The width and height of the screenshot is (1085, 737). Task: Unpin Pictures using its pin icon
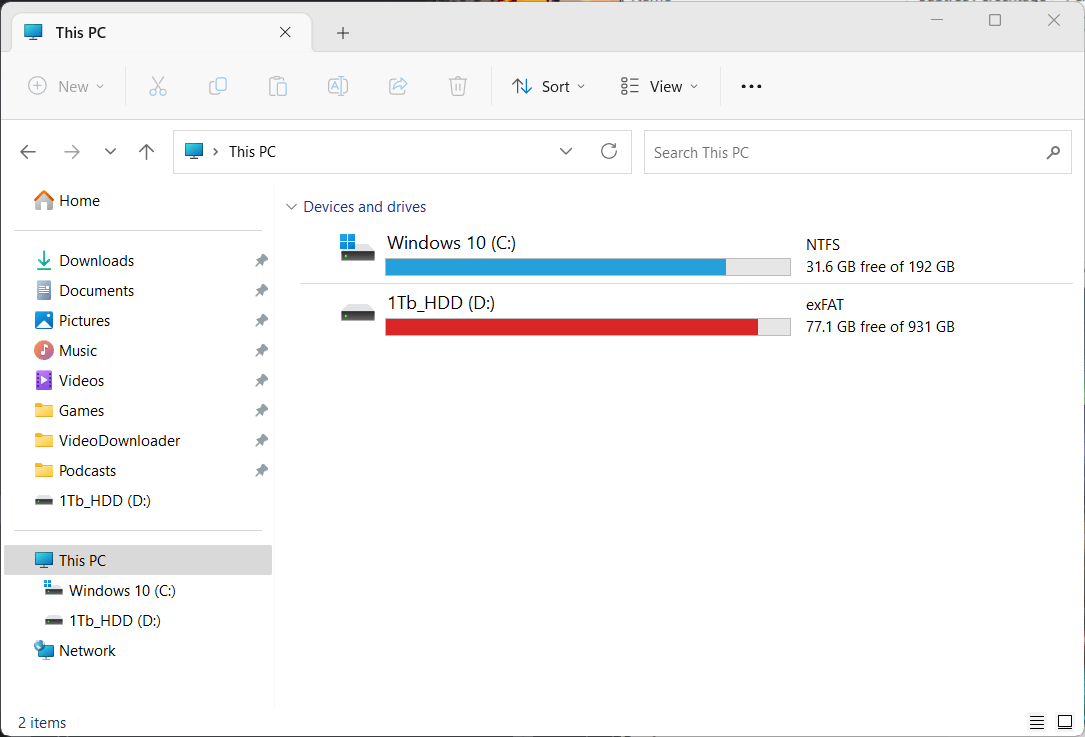point(261,320)
